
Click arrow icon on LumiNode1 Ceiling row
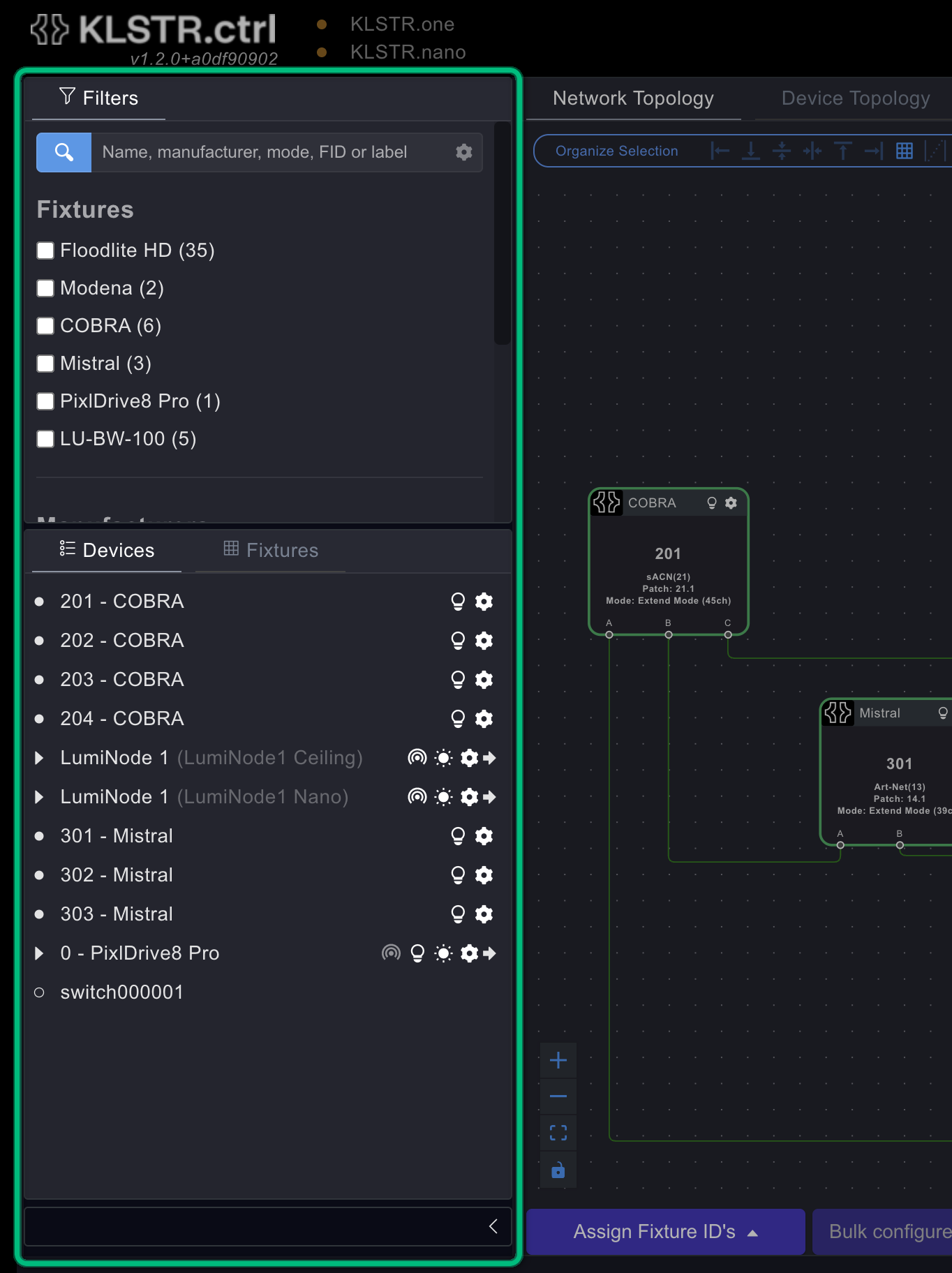click(490, 758)
